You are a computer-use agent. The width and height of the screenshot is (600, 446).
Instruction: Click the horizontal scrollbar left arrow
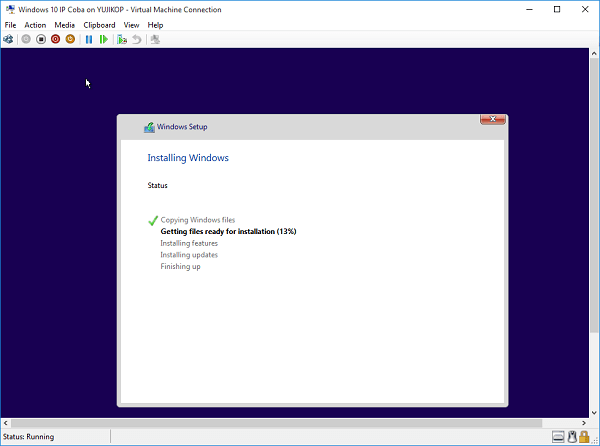tap(5, 423)
